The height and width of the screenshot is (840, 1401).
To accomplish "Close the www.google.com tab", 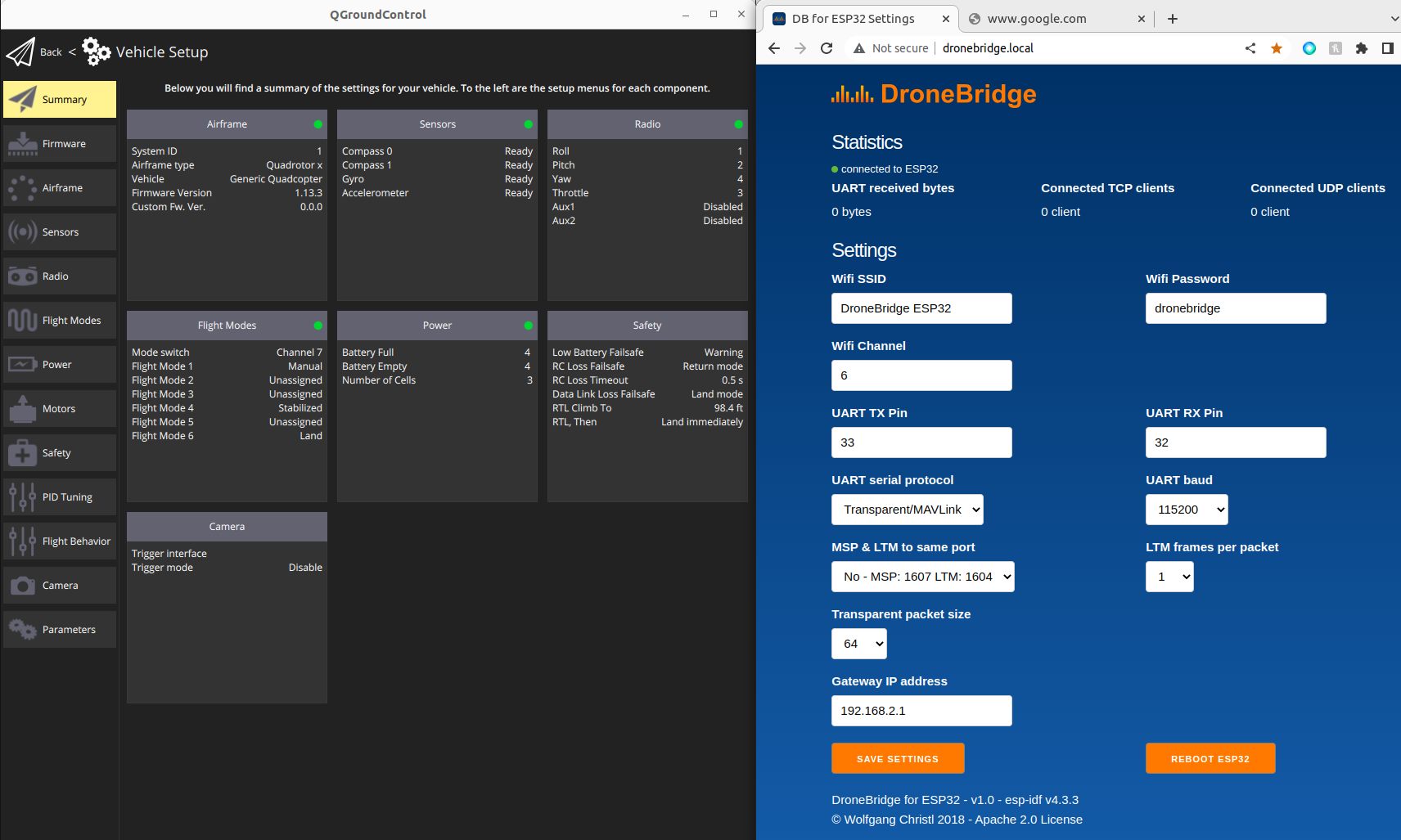I will pos(1142,19).
